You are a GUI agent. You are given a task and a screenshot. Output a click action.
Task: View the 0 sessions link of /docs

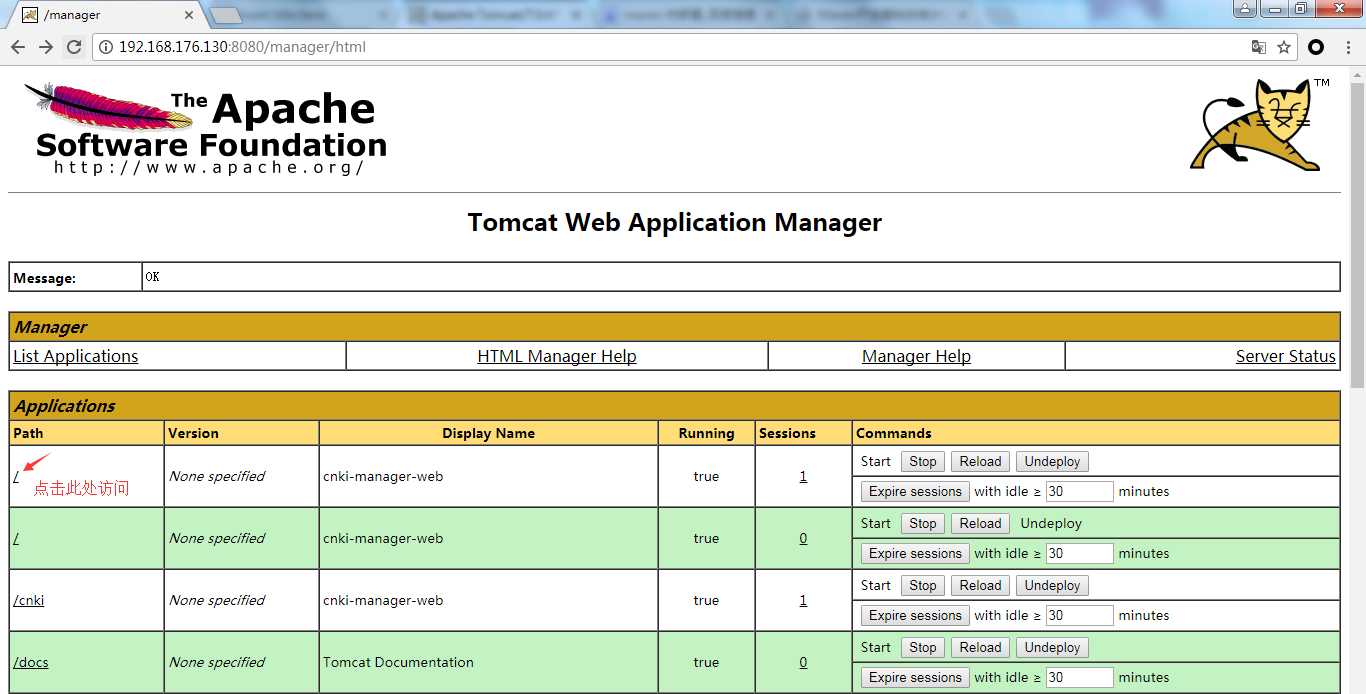[x=803, y=662]
